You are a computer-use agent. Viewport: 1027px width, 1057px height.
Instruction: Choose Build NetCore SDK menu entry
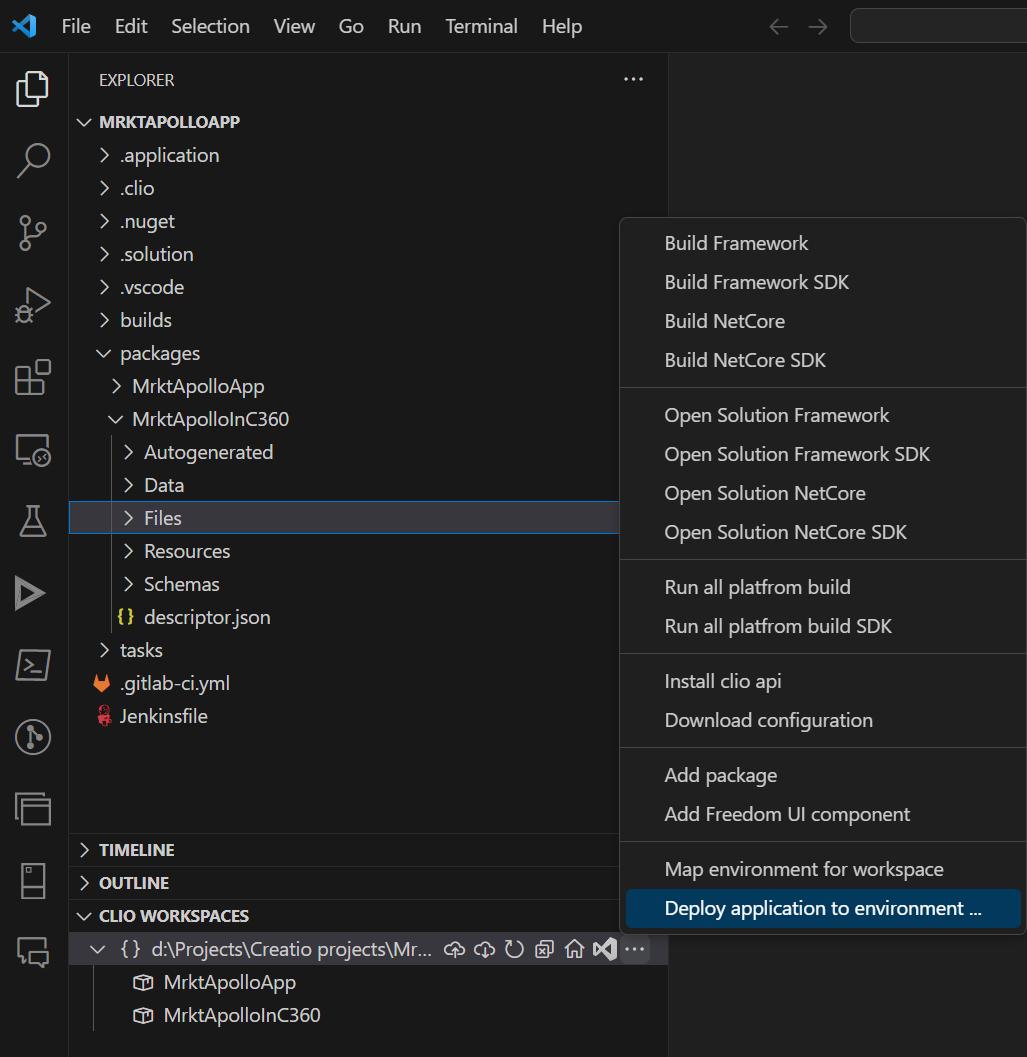click(823, 361)
